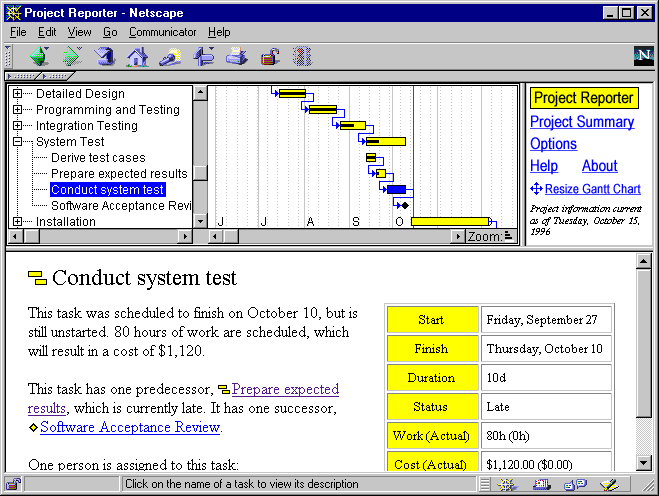Collapse the first toolbar tab handle

[23, 76]
